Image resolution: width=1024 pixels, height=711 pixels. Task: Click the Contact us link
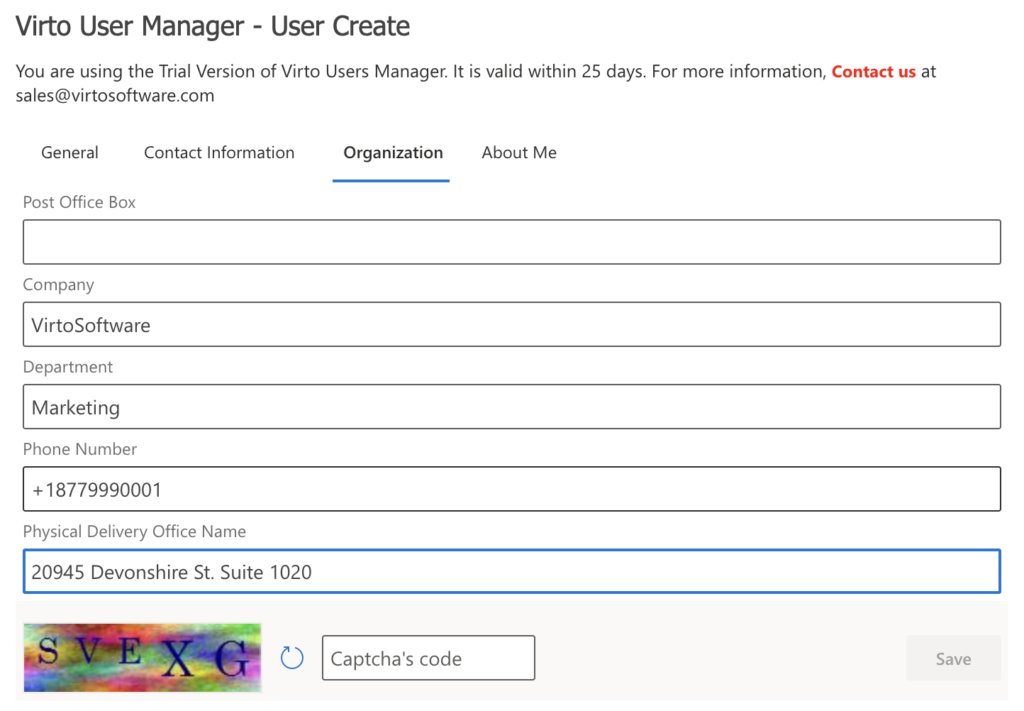(x=874, y=71)
